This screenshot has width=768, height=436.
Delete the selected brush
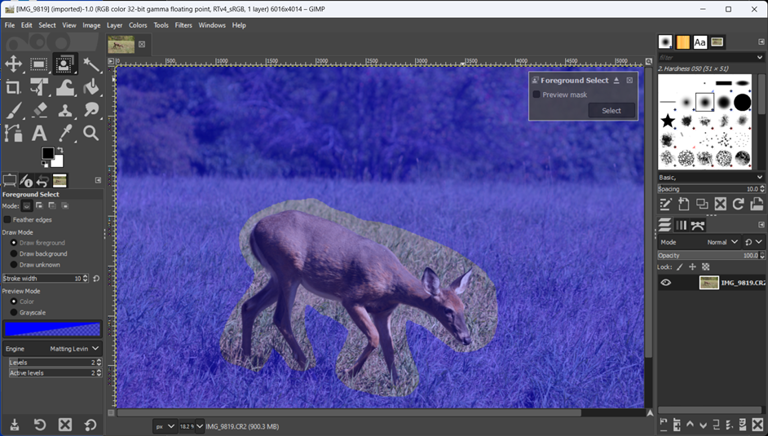(x=720, y=204)
